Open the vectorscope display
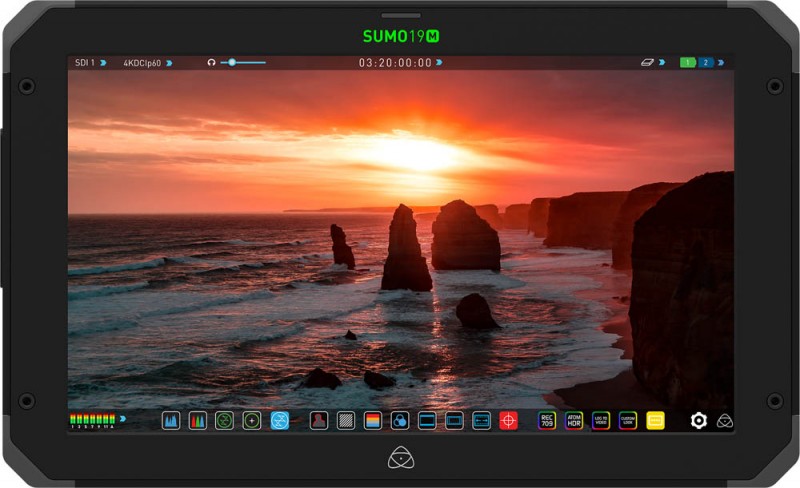 [225, 421]
